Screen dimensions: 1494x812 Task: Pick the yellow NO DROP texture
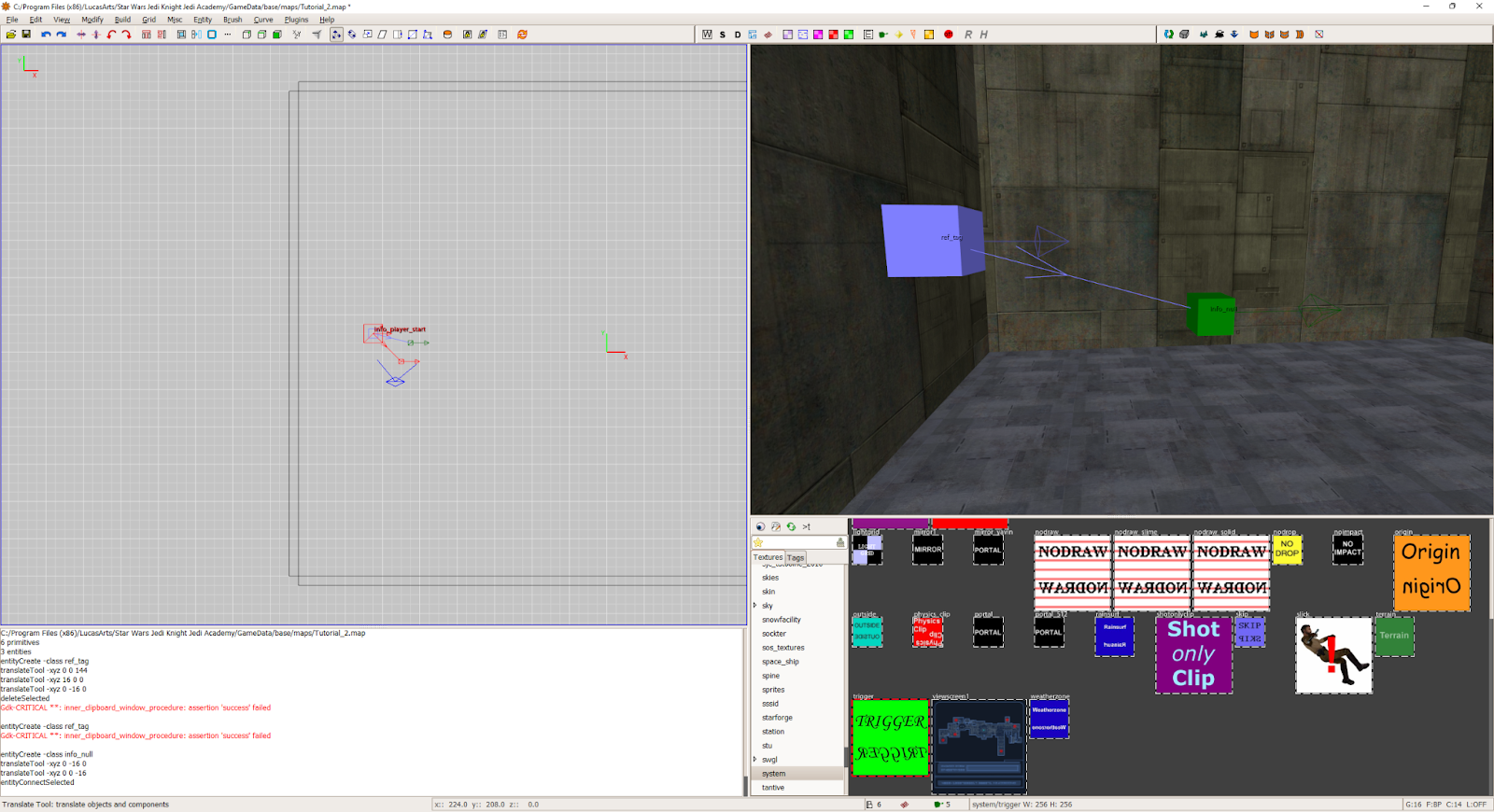1287,549
